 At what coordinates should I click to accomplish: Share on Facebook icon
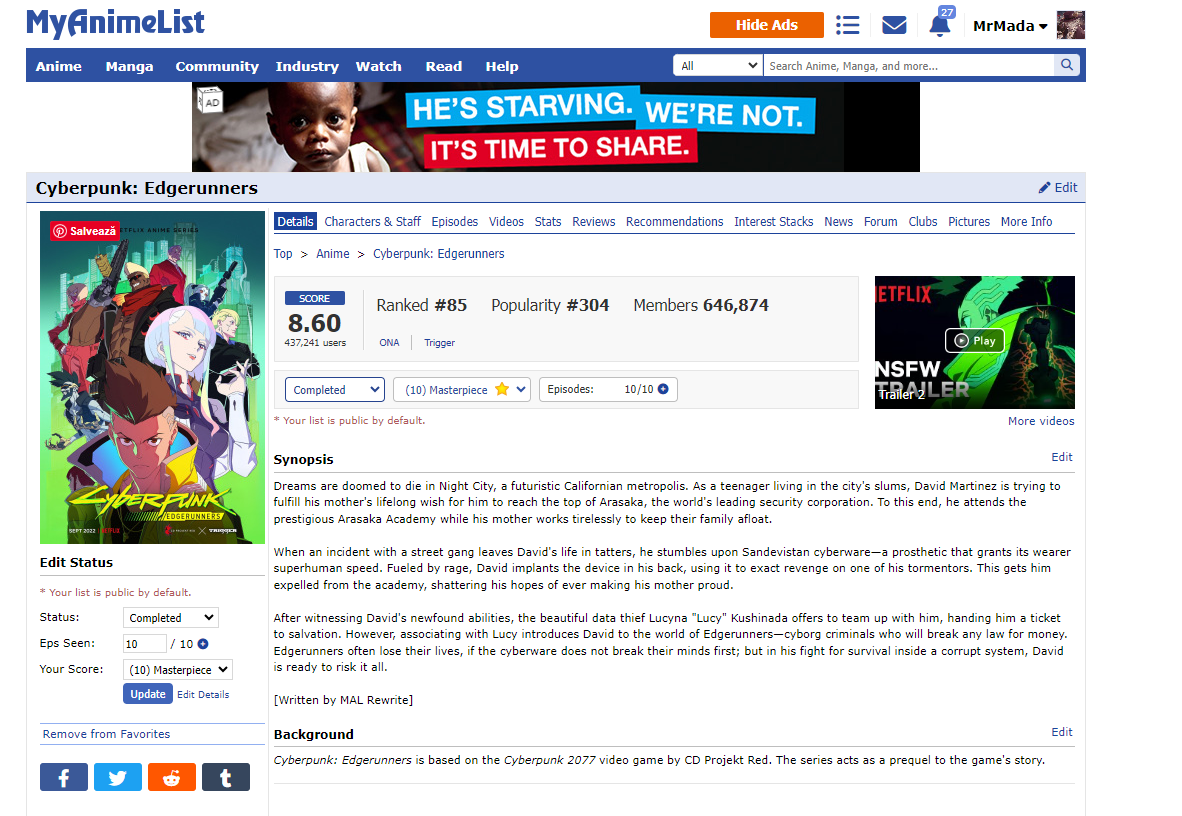tap(63, 778)
